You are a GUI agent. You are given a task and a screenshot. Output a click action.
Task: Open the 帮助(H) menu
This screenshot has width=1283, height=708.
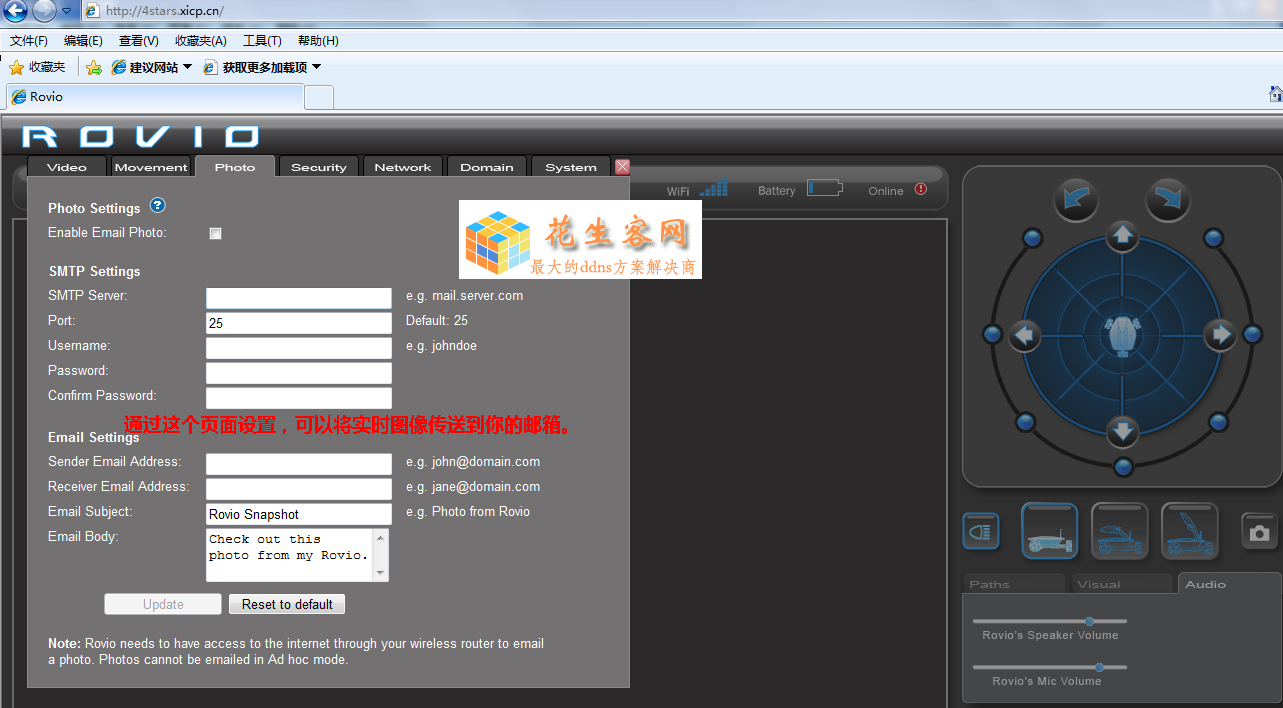318,41
